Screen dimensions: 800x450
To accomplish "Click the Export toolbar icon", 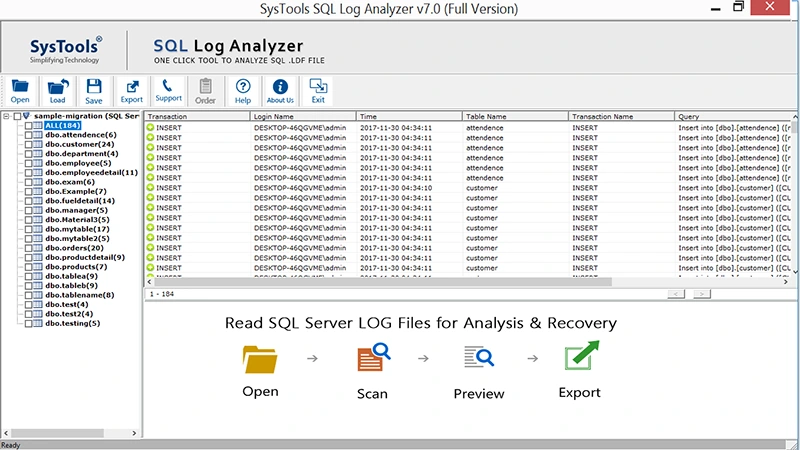I will pos(132,91).
